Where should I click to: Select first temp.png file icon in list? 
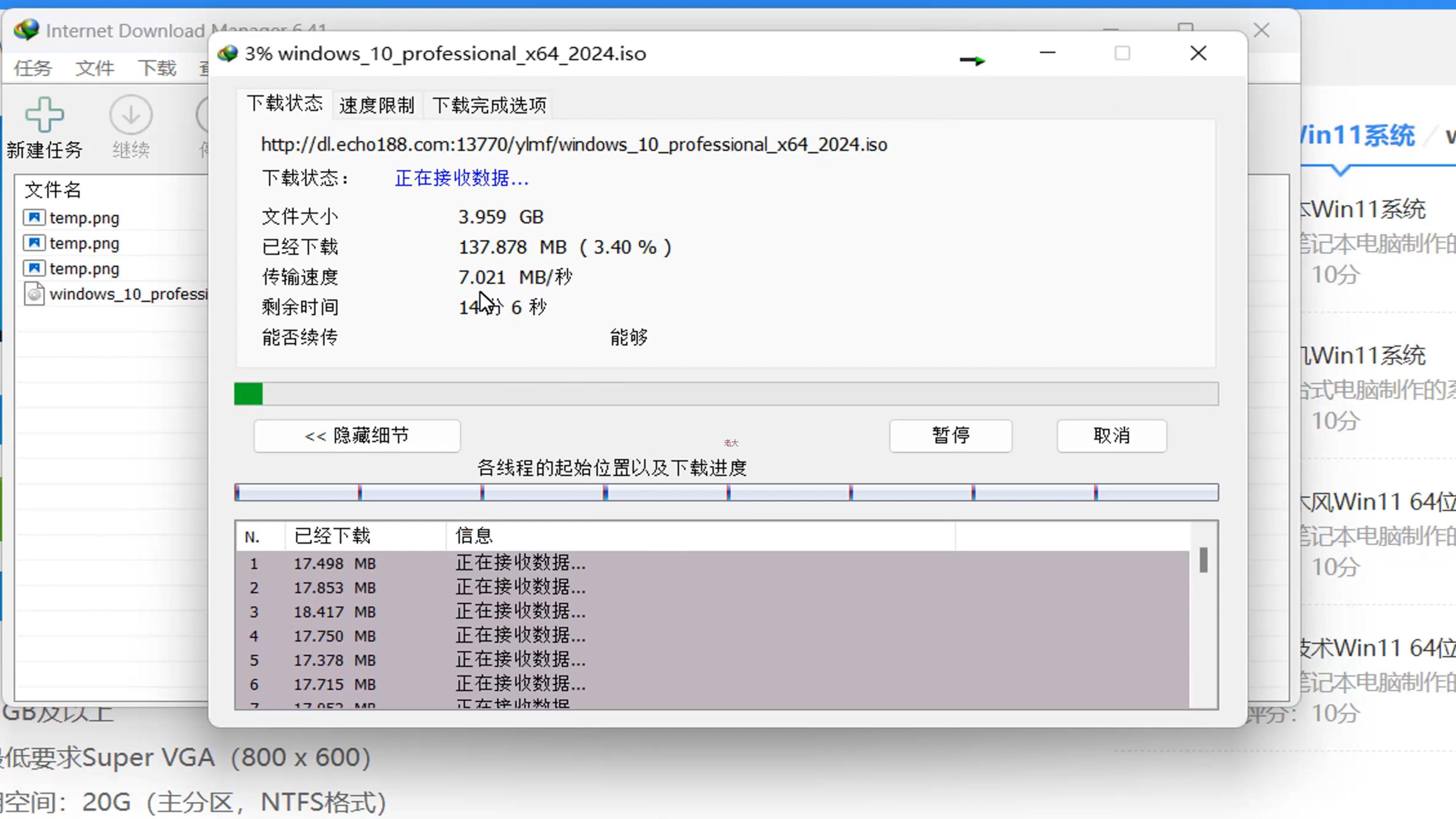[x=35, y=218]
